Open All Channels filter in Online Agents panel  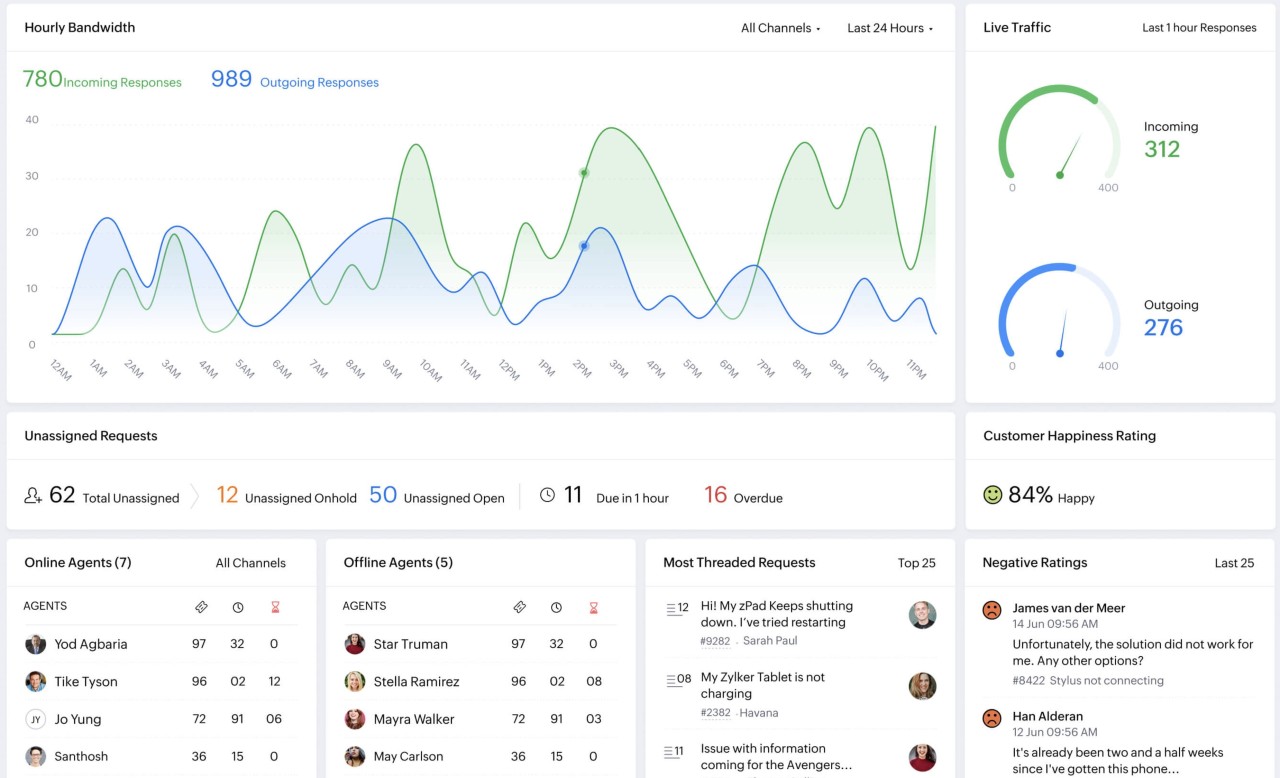(x=250, y=562)
